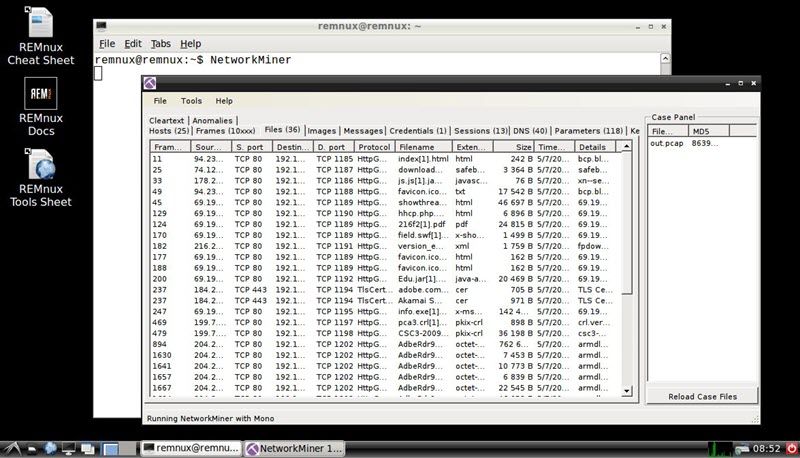Viewport: 800px width, 458px height.
Task: Switch to the Cleartext tab
Action: [x=166, y=121]
